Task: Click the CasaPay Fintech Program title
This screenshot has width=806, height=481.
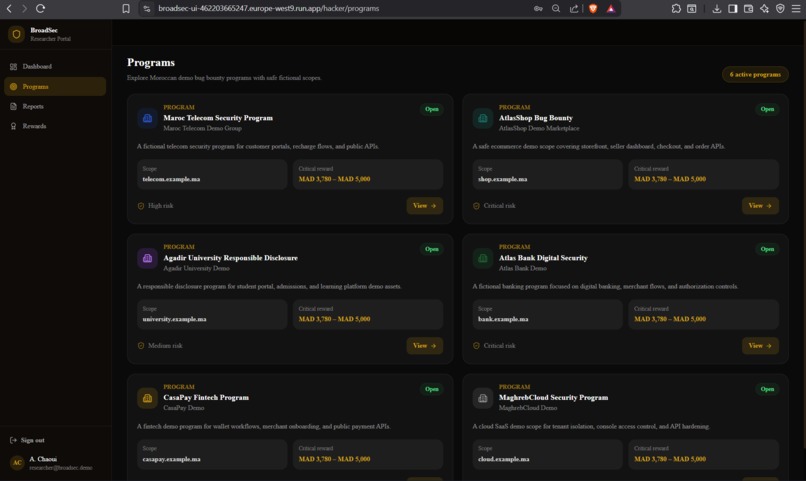Action: coord(206,397)
